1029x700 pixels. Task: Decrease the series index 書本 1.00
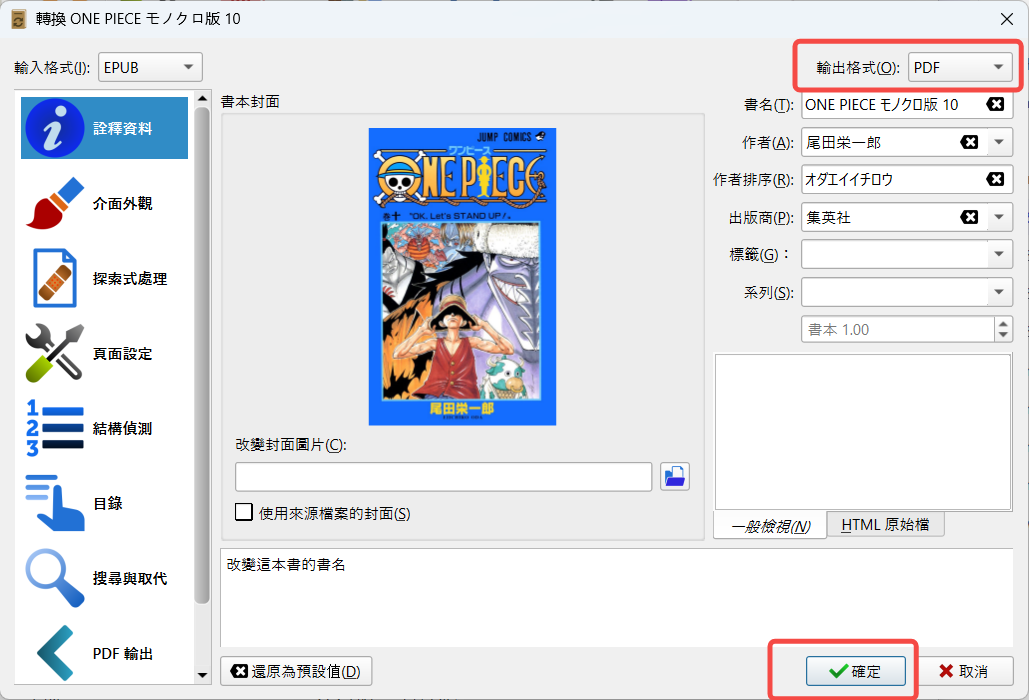tap(1003, 335)
